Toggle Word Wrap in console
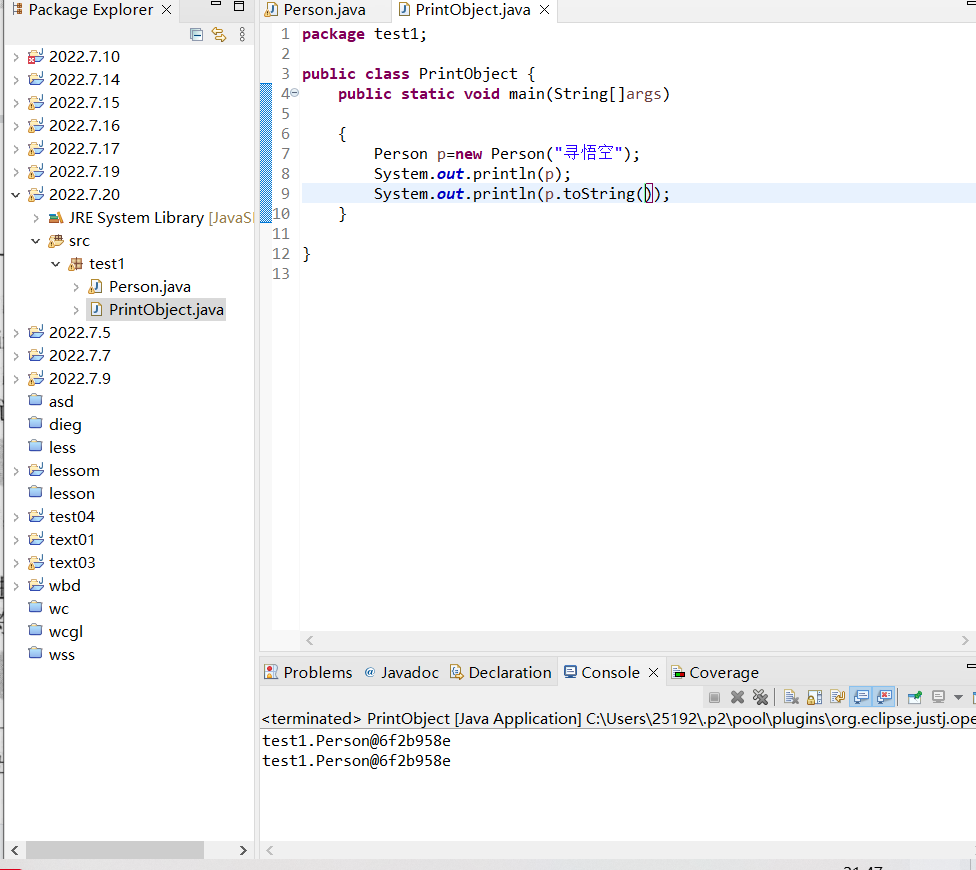Image resolution: width=976 pixels, height=870 pixels. click(837, 698)
